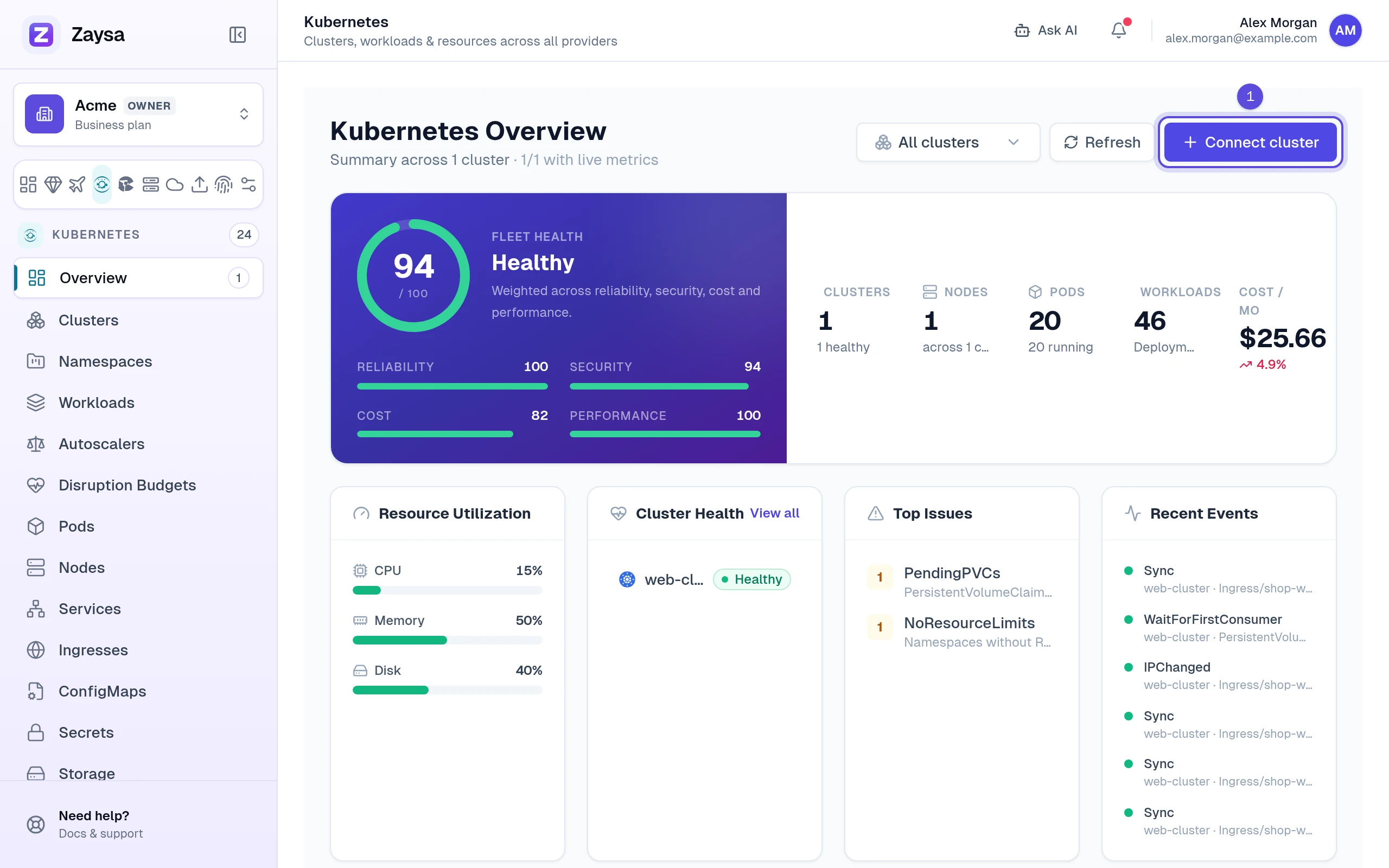
Task: Click the Disk drive icon
Action: point(360,671)
